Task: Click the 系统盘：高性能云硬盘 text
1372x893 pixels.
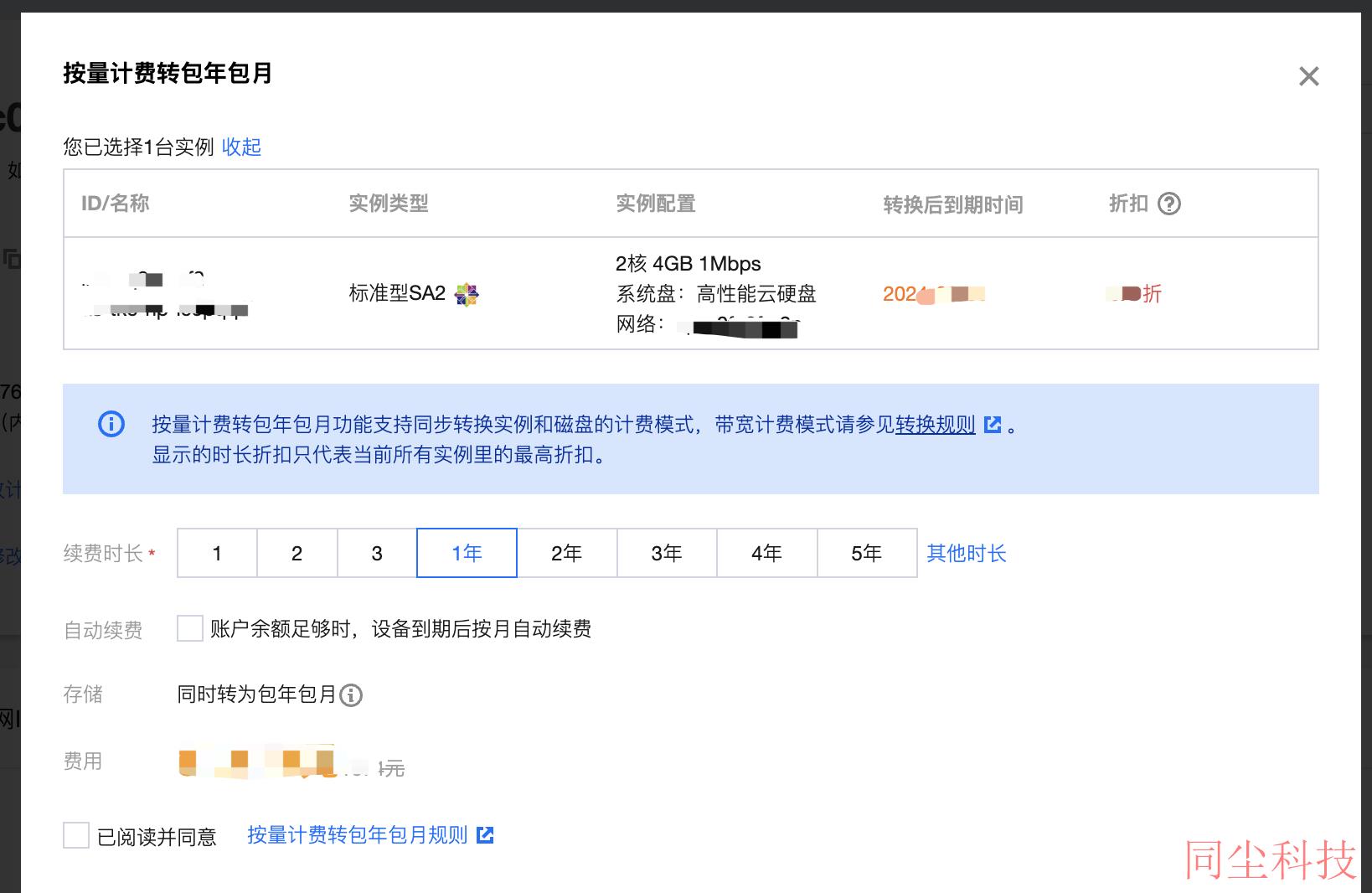Action: [716, 294]
